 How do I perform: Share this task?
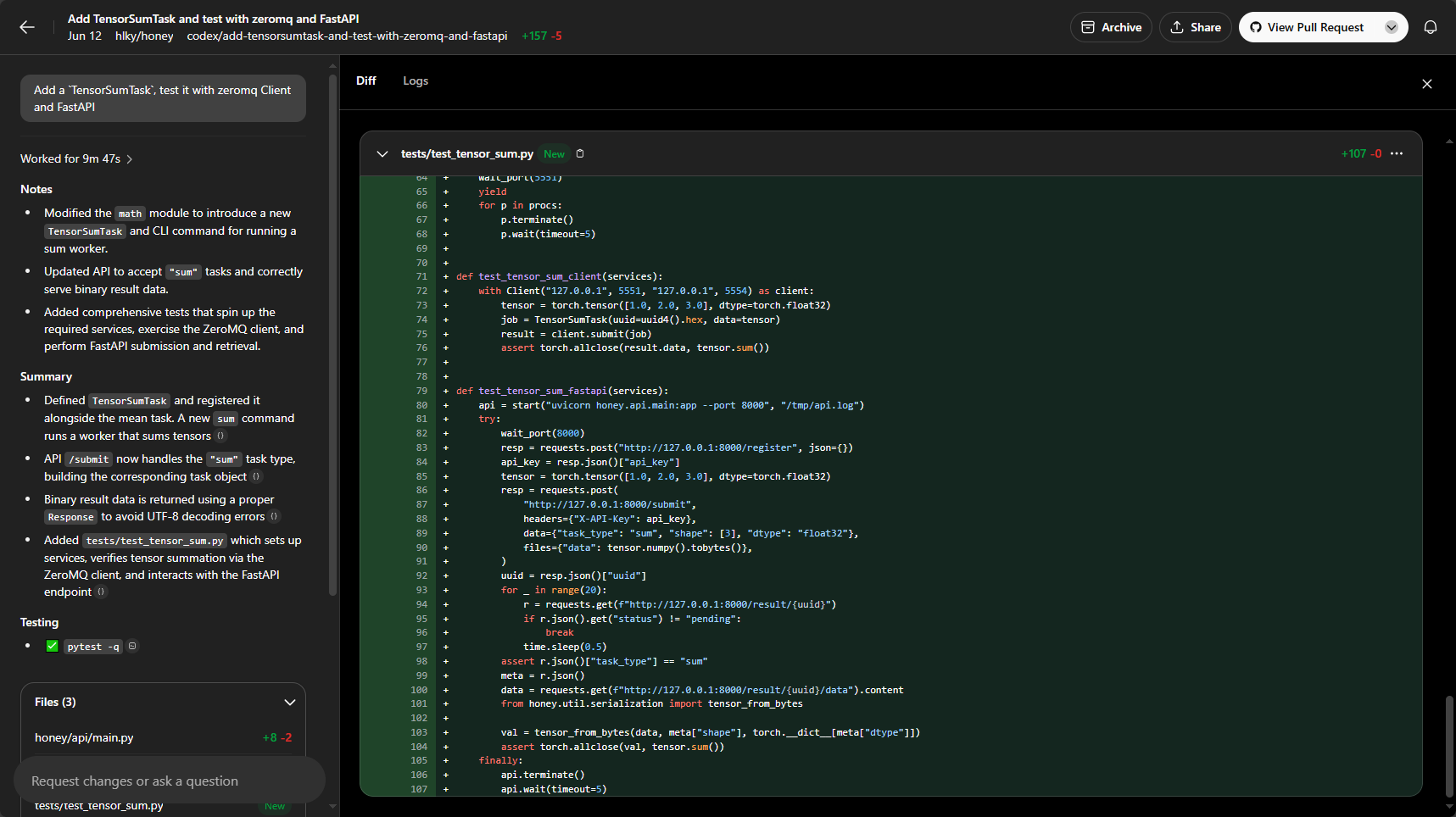pos(1196,27)
